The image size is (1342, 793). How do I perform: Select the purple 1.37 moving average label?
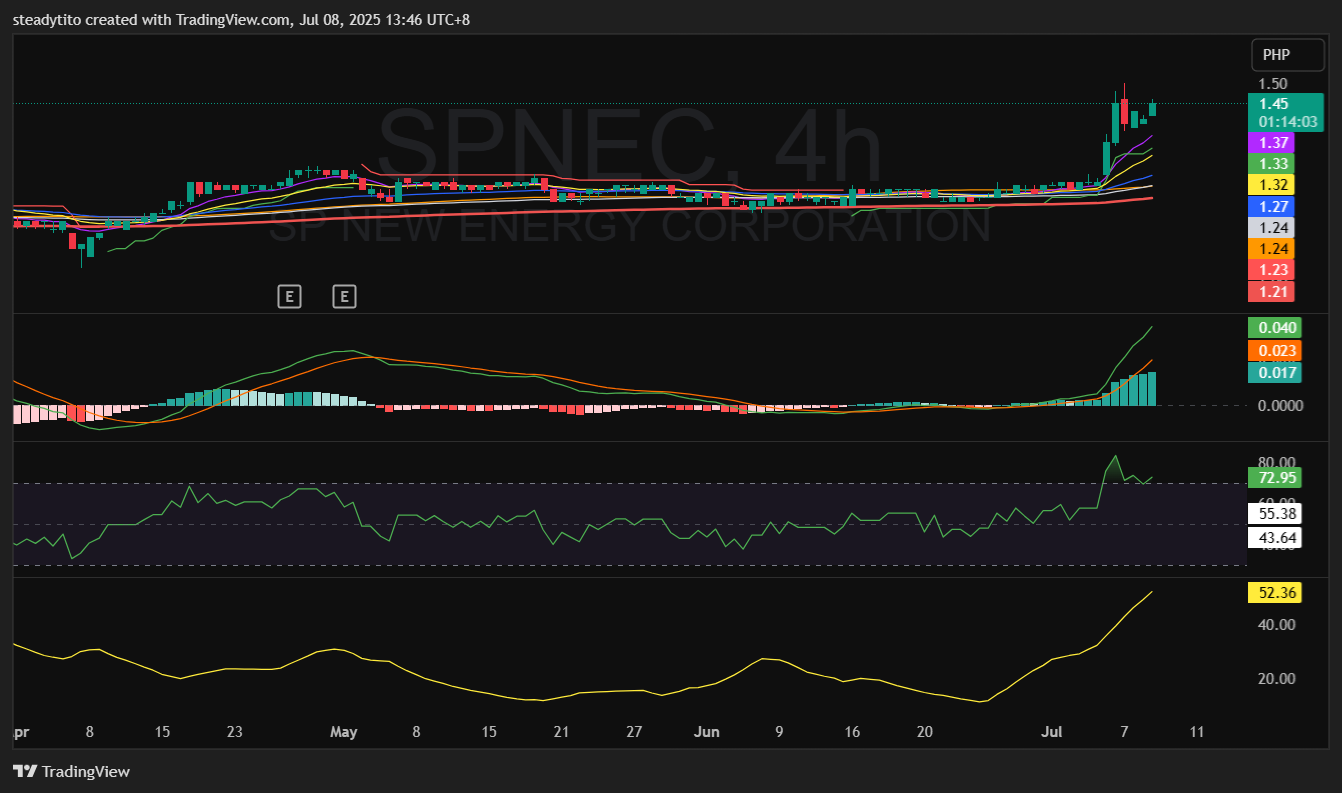pos(1271,143)
